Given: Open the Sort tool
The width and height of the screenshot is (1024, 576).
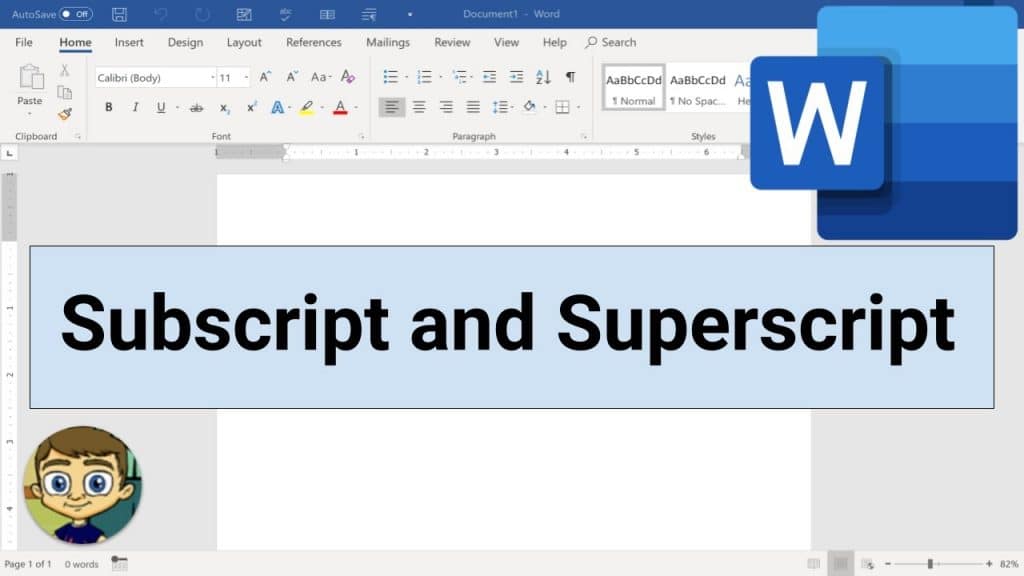Looking at the screenshot, I should pos(541,77).
